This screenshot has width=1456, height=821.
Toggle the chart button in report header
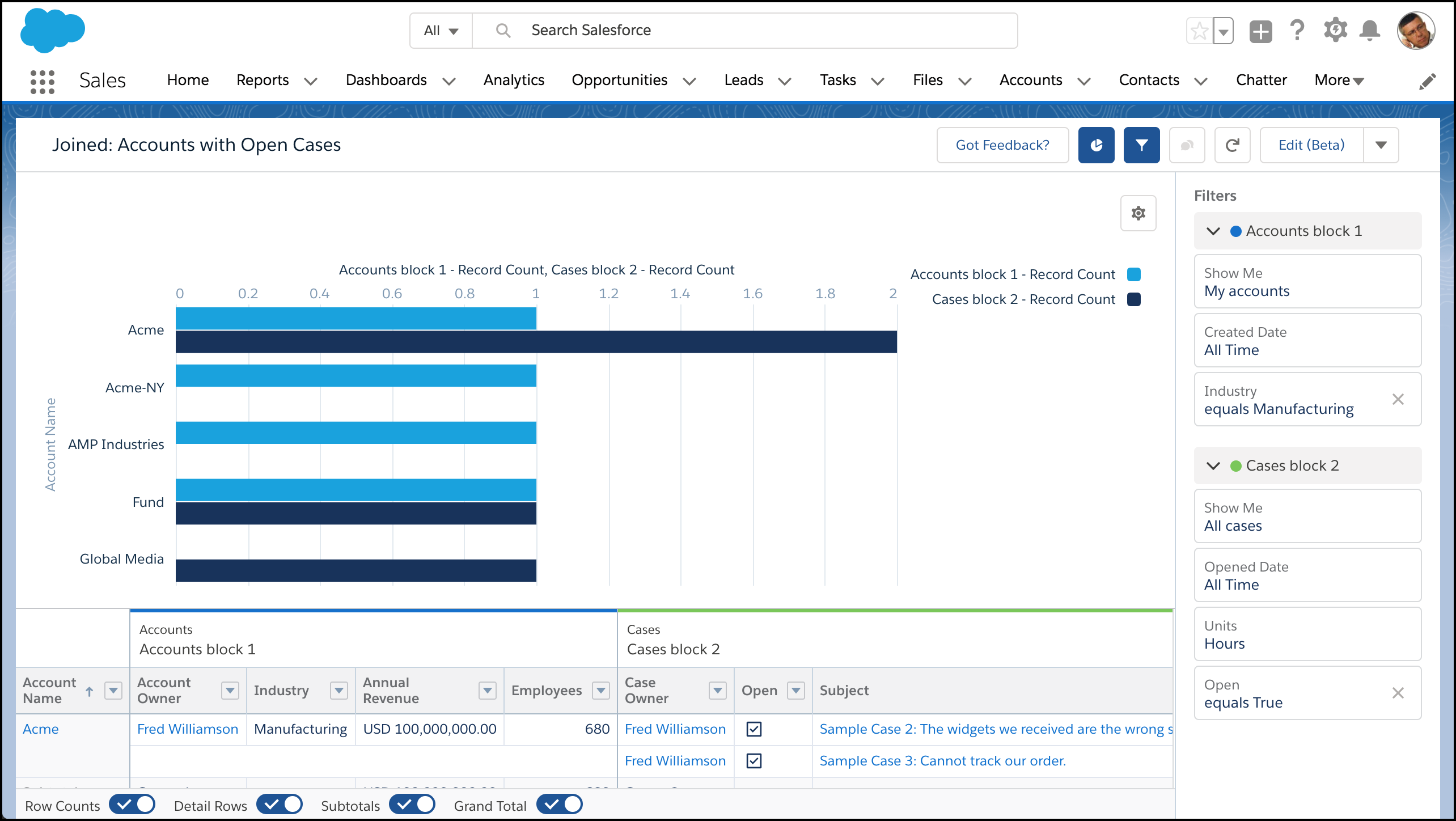pyautogui.click(x=1096, y=145)
